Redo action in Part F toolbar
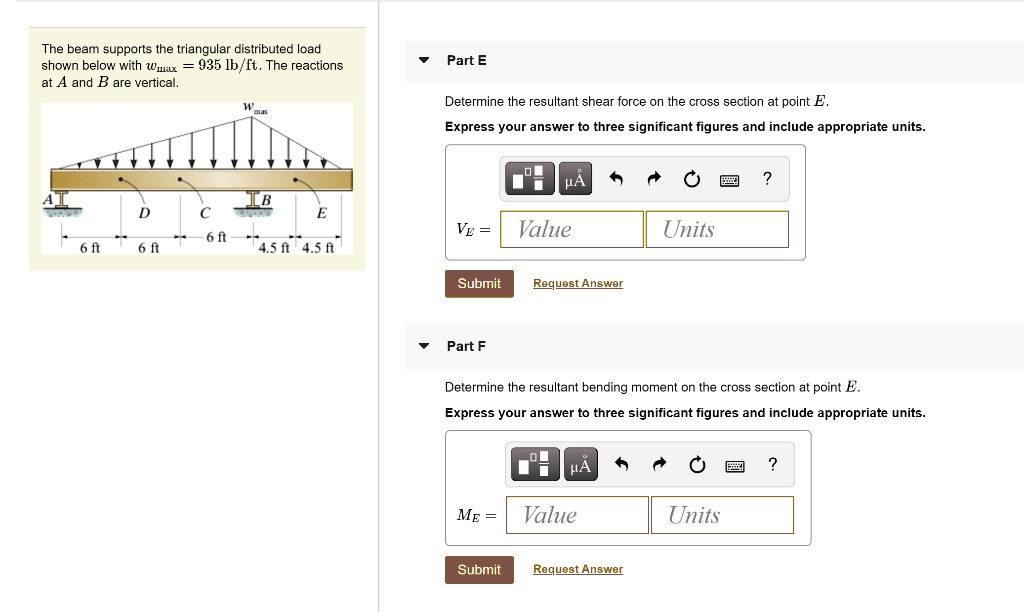 (x=658, y=465)
